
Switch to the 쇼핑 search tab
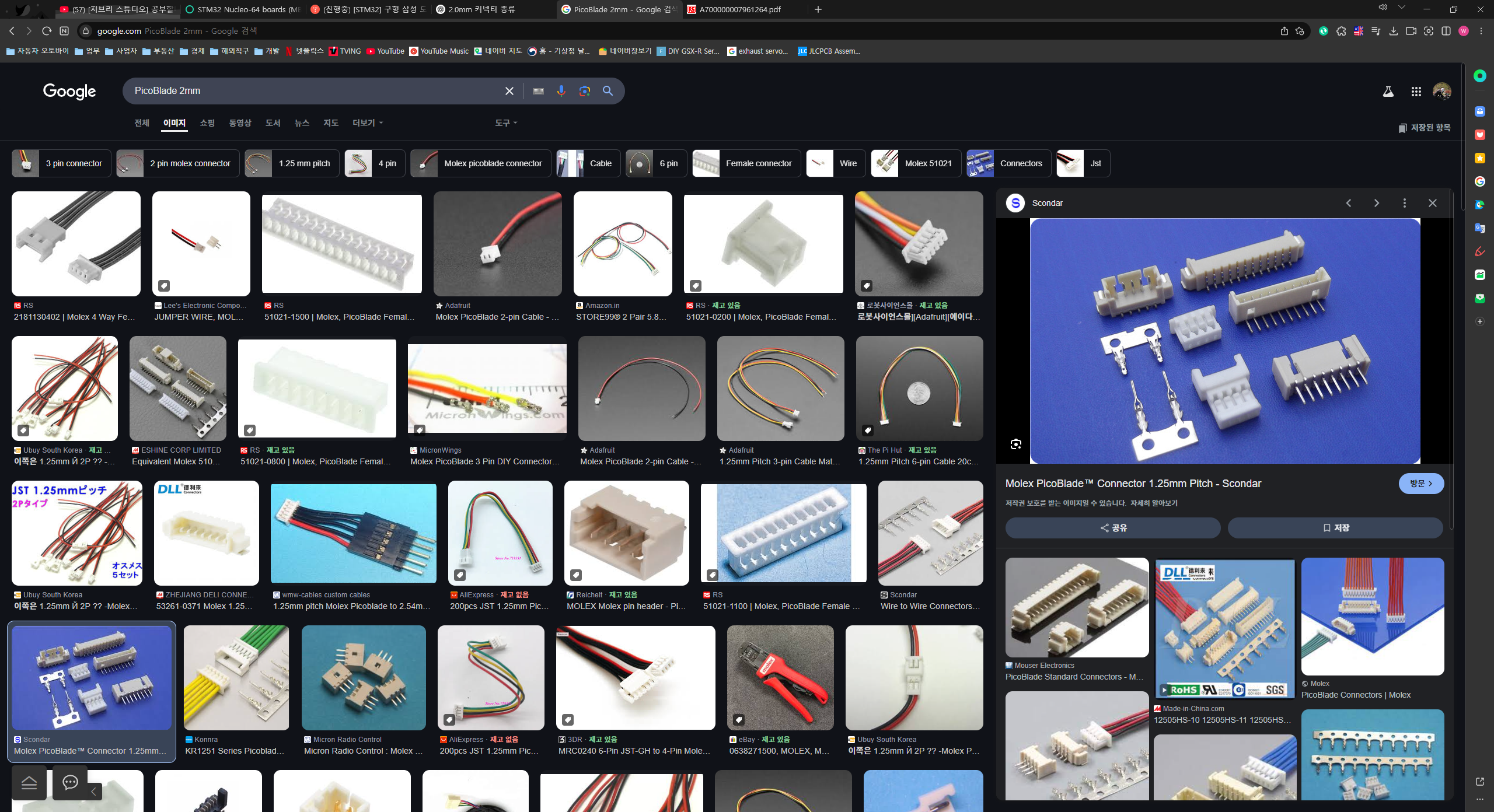point(207,123)
